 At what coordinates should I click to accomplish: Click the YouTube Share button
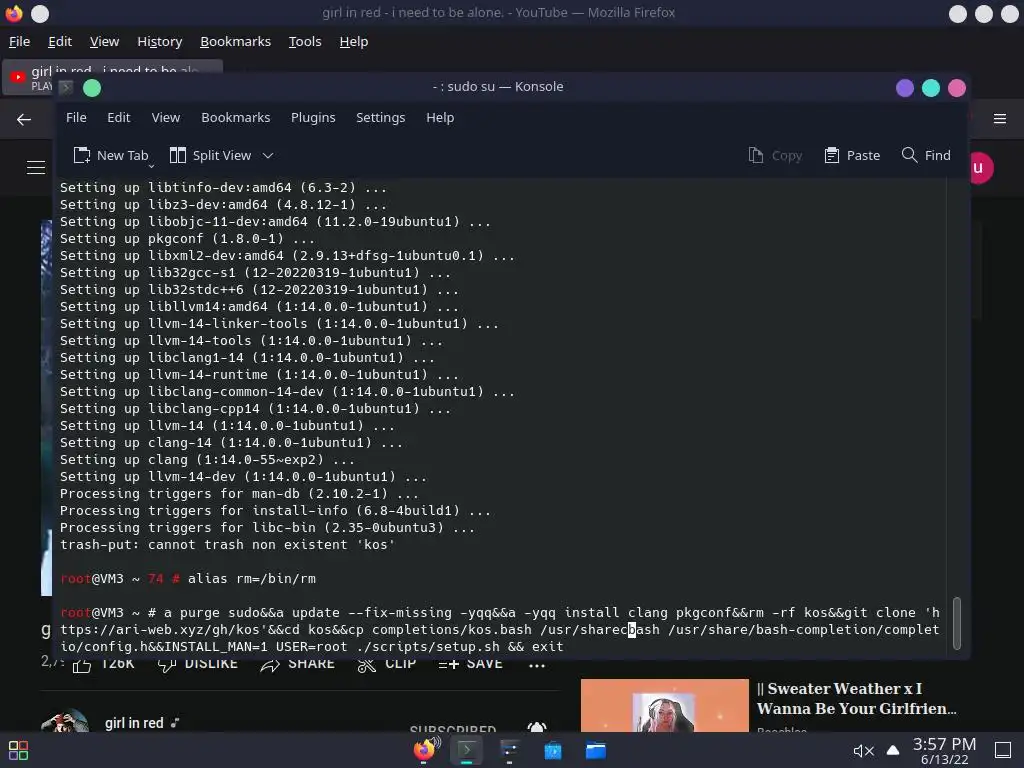297,665
